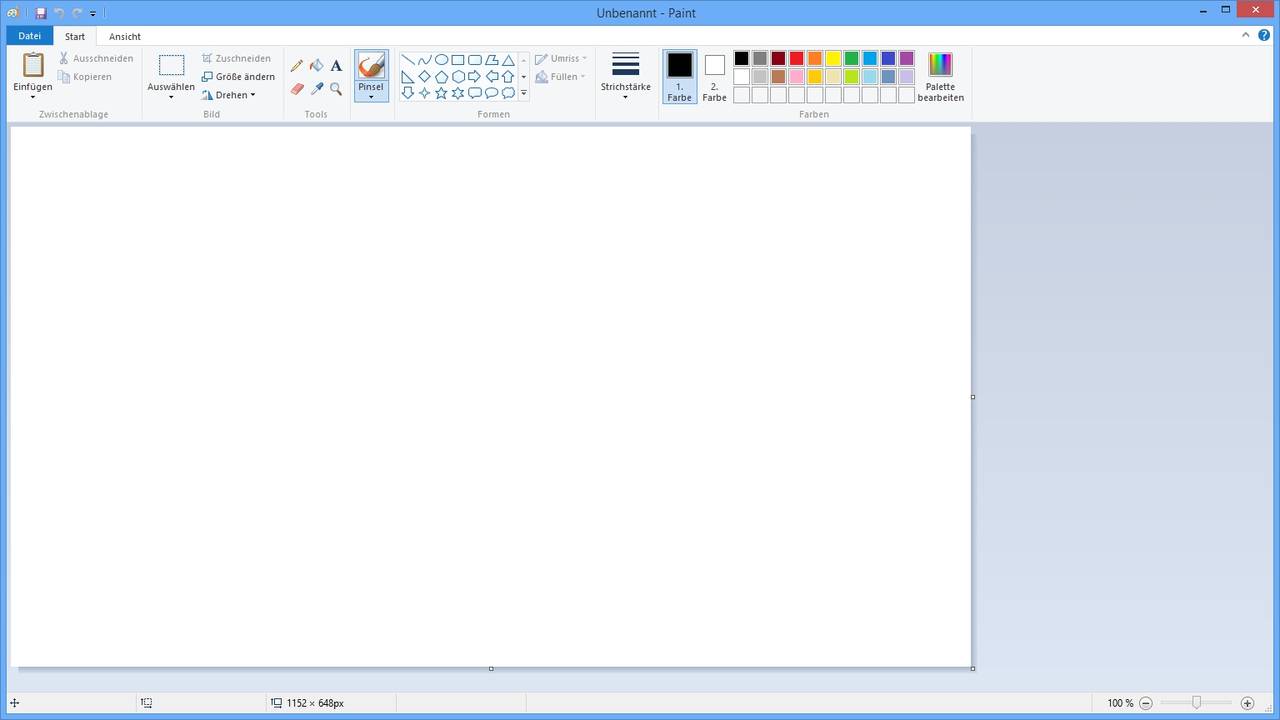Pick the pink rose color swatch

pyautogui.click(x=797, y=77)
